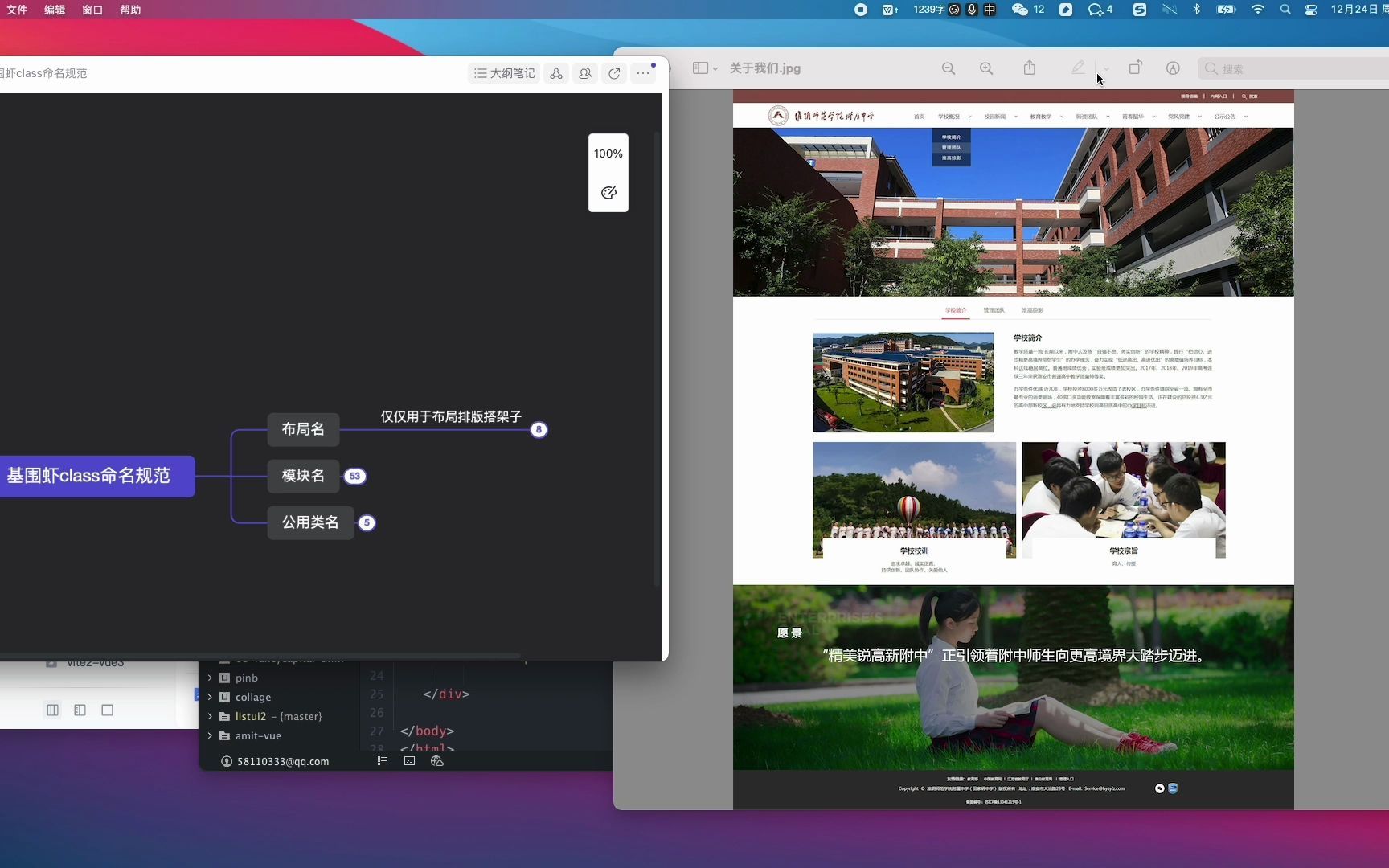1389x868 pixels.
Task: Expand the collage folder in IDE tree
Action: [x=211, y=697]
